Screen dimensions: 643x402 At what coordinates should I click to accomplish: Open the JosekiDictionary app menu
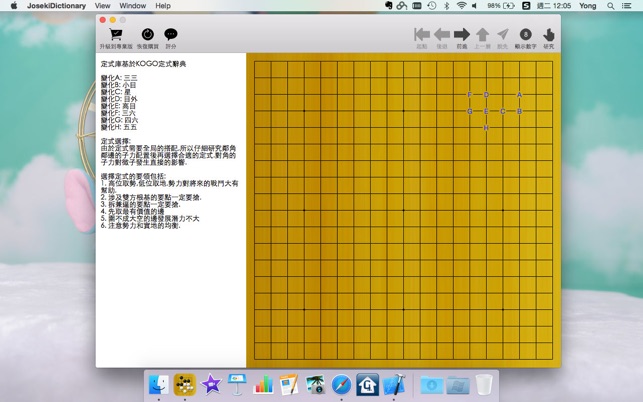(57, 6)
